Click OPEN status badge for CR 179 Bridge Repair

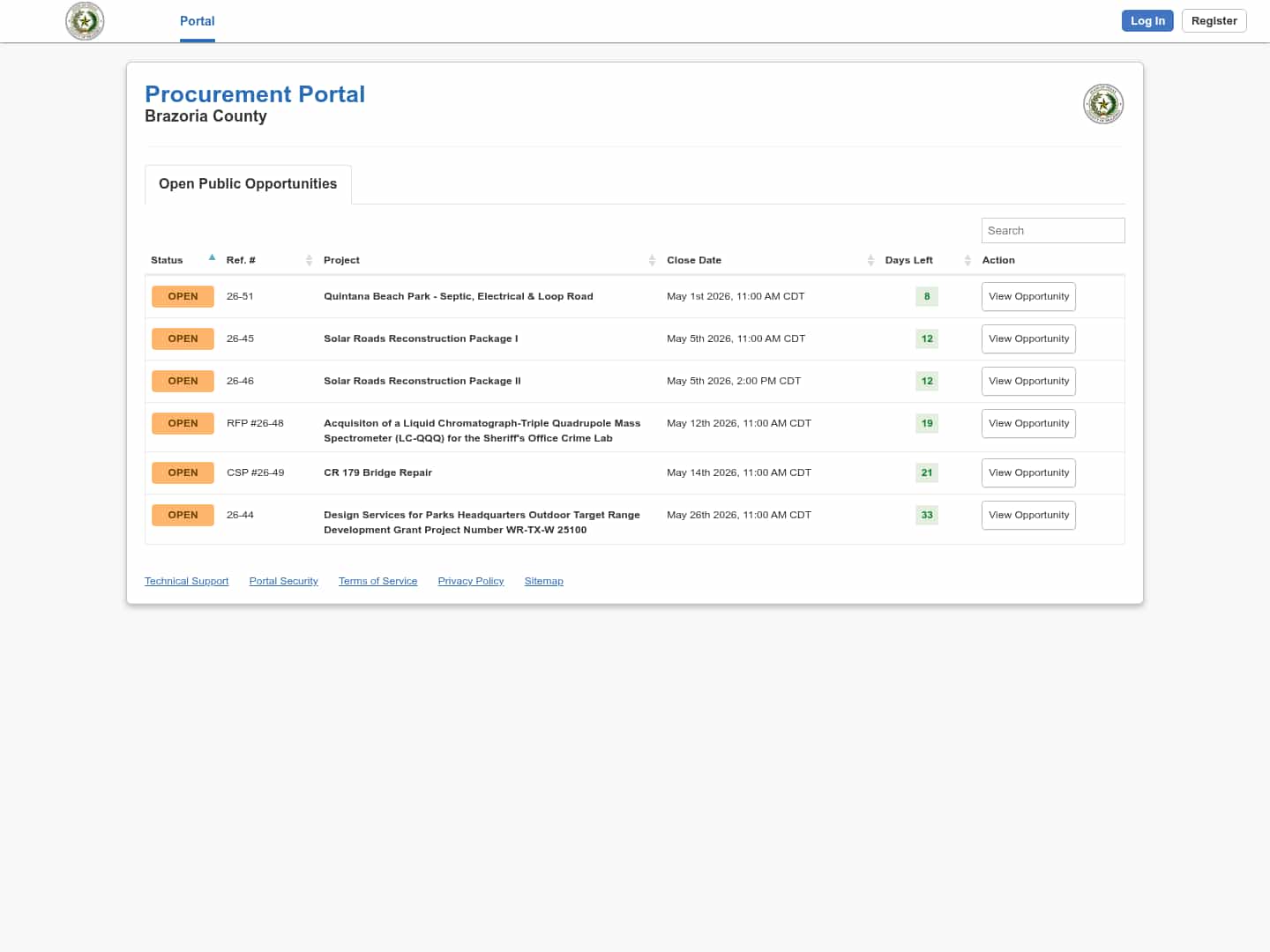pos(183,472)
